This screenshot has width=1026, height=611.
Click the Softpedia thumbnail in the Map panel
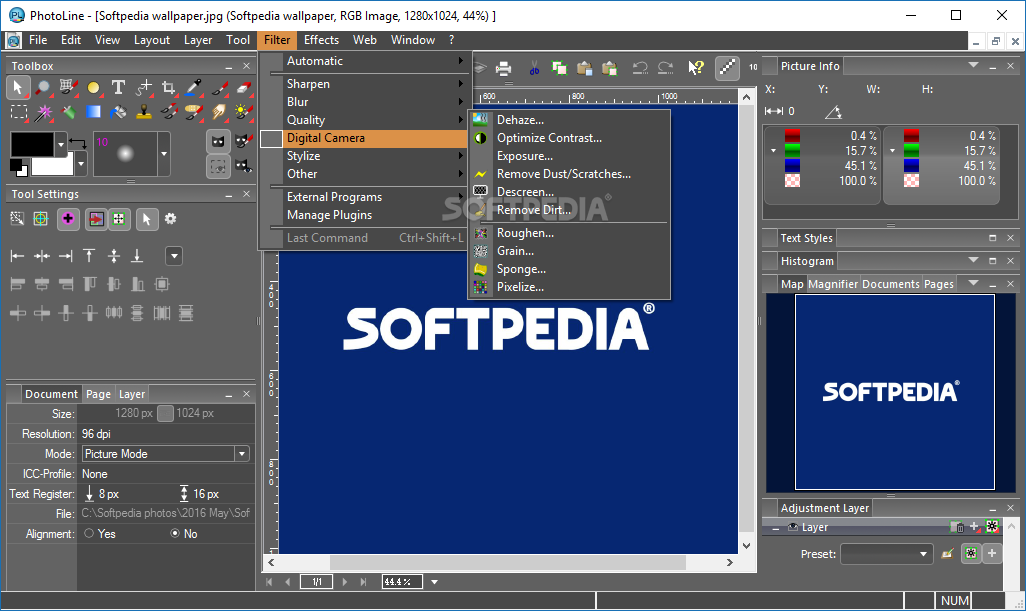pos(894,392)
